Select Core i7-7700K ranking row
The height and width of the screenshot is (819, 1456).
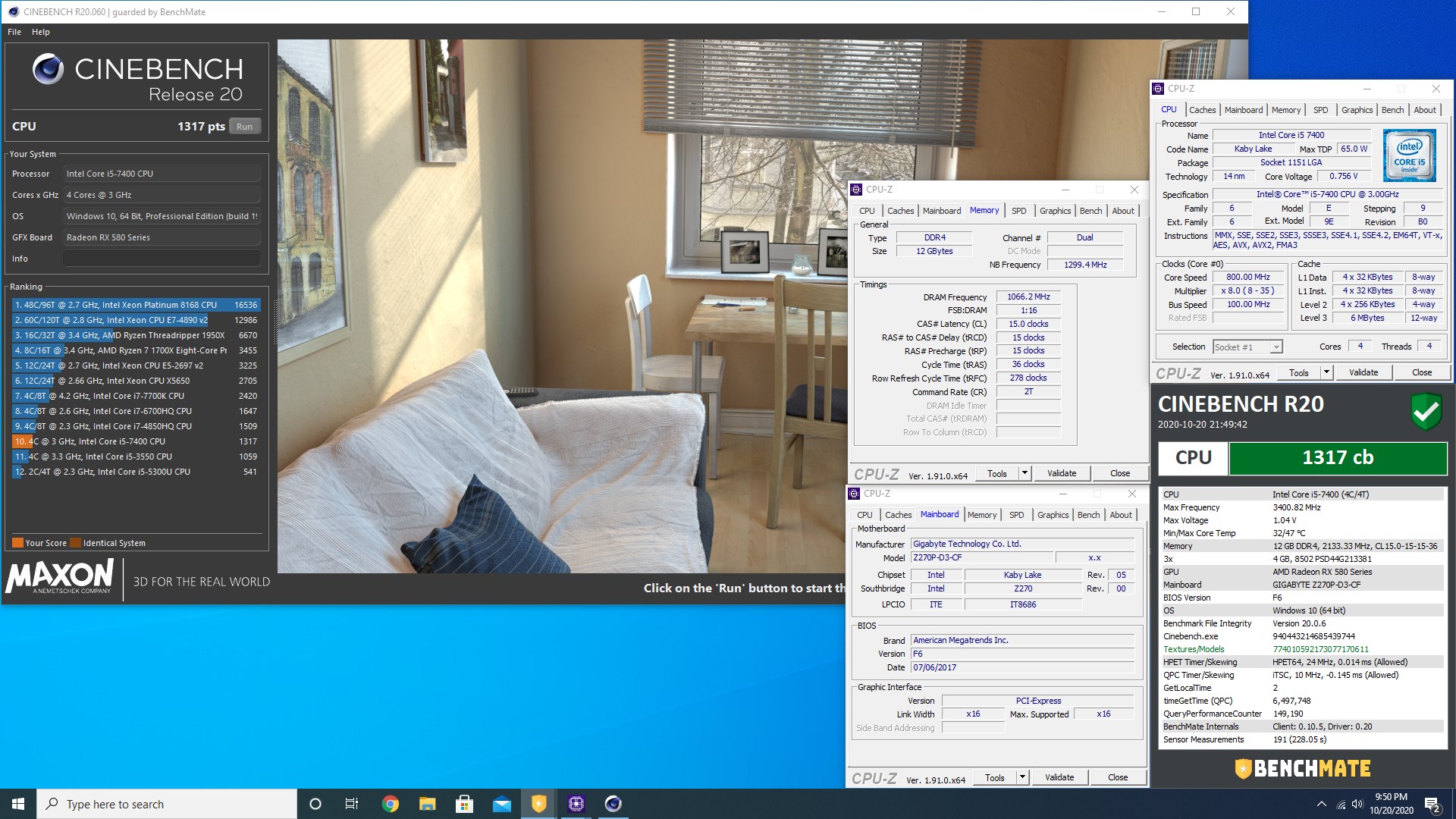136,396
